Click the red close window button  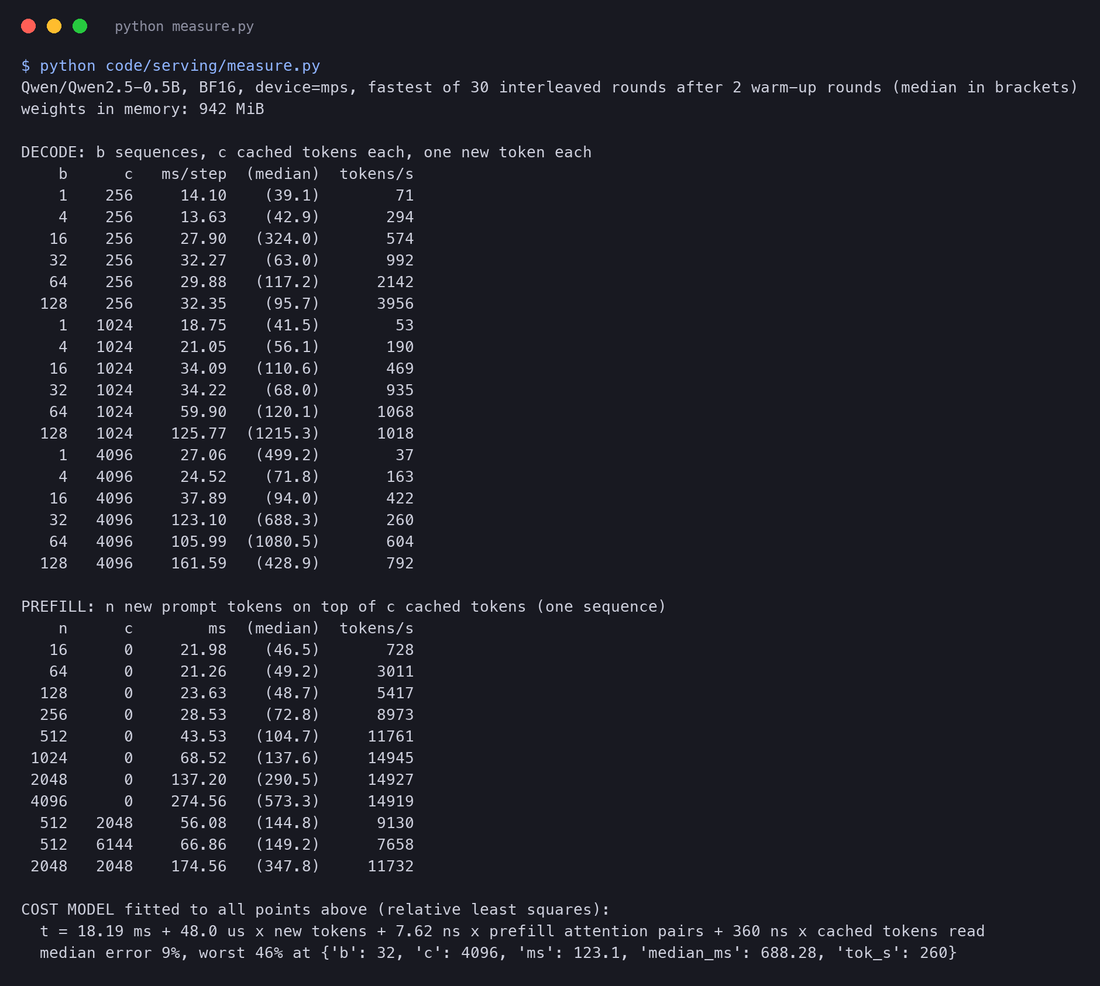click(x=29, y=26)
